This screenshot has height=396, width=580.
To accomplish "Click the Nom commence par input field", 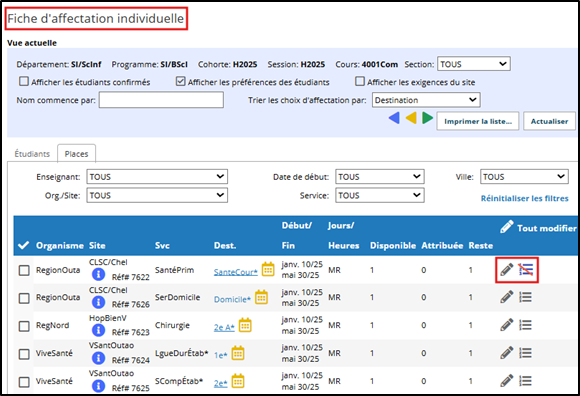I will coord(161,100).
